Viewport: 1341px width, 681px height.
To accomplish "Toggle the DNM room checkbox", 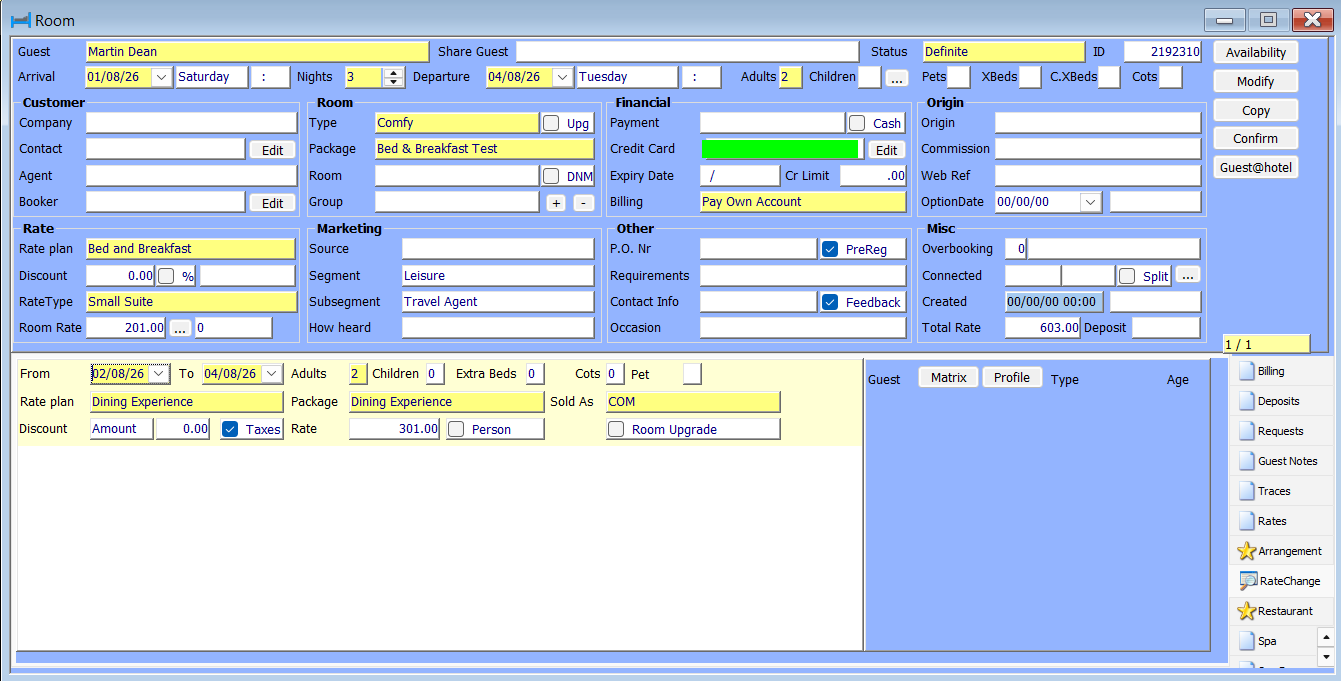I will pos(551,176).
